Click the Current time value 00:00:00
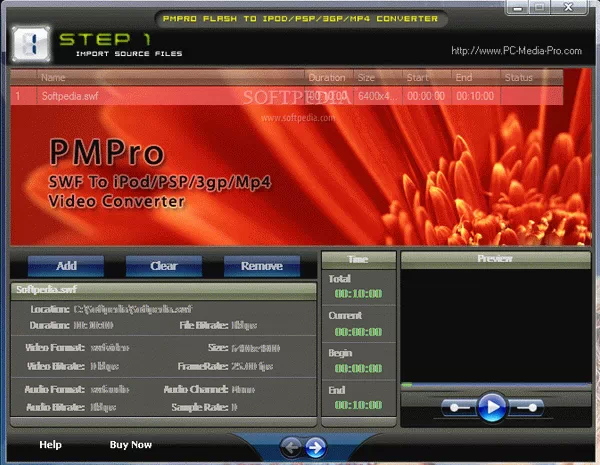This screenshot has width=600, height=465. [358, 331]
